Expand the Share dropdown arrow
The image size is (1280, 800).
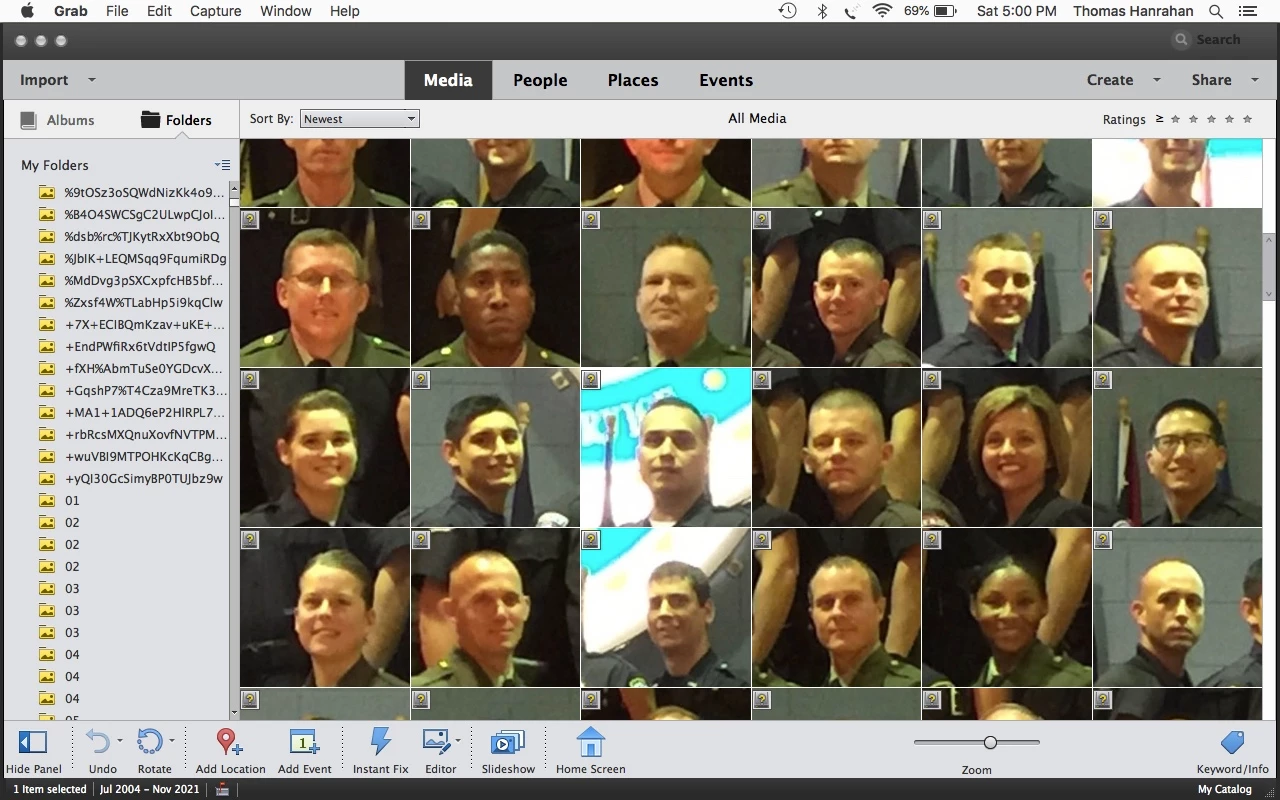click(1255, 80)
